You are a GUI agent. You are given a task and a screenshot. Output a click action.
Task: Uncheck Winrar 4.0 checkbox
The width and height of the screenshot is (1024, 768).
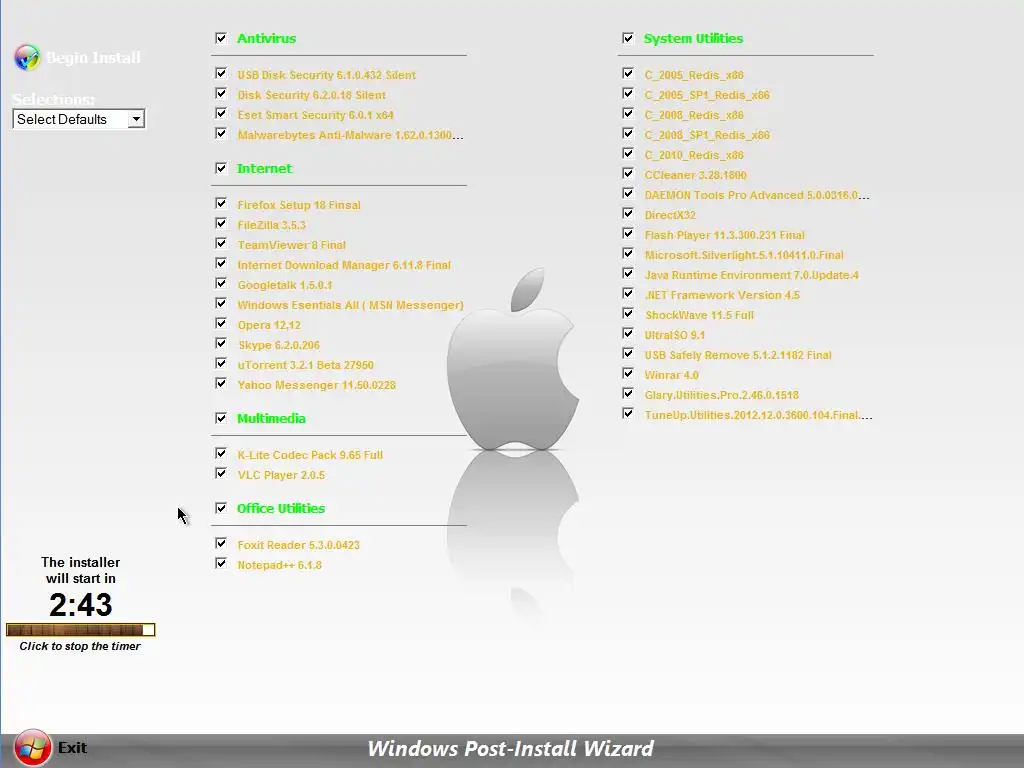click(628, 374)
